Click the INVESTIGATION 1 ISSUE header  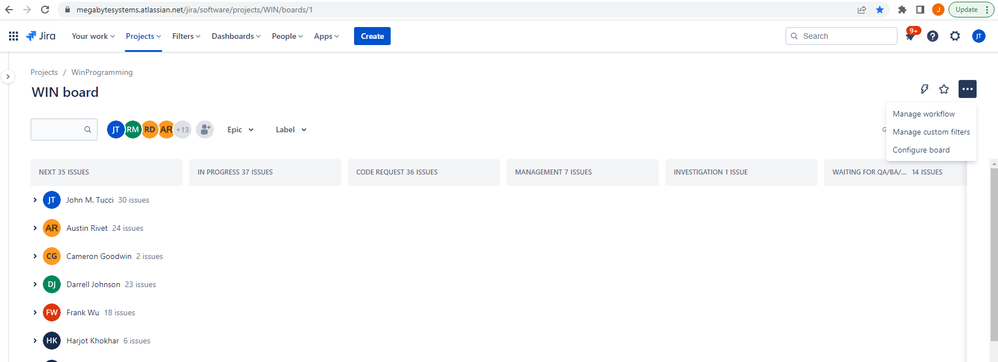(741, 172)
